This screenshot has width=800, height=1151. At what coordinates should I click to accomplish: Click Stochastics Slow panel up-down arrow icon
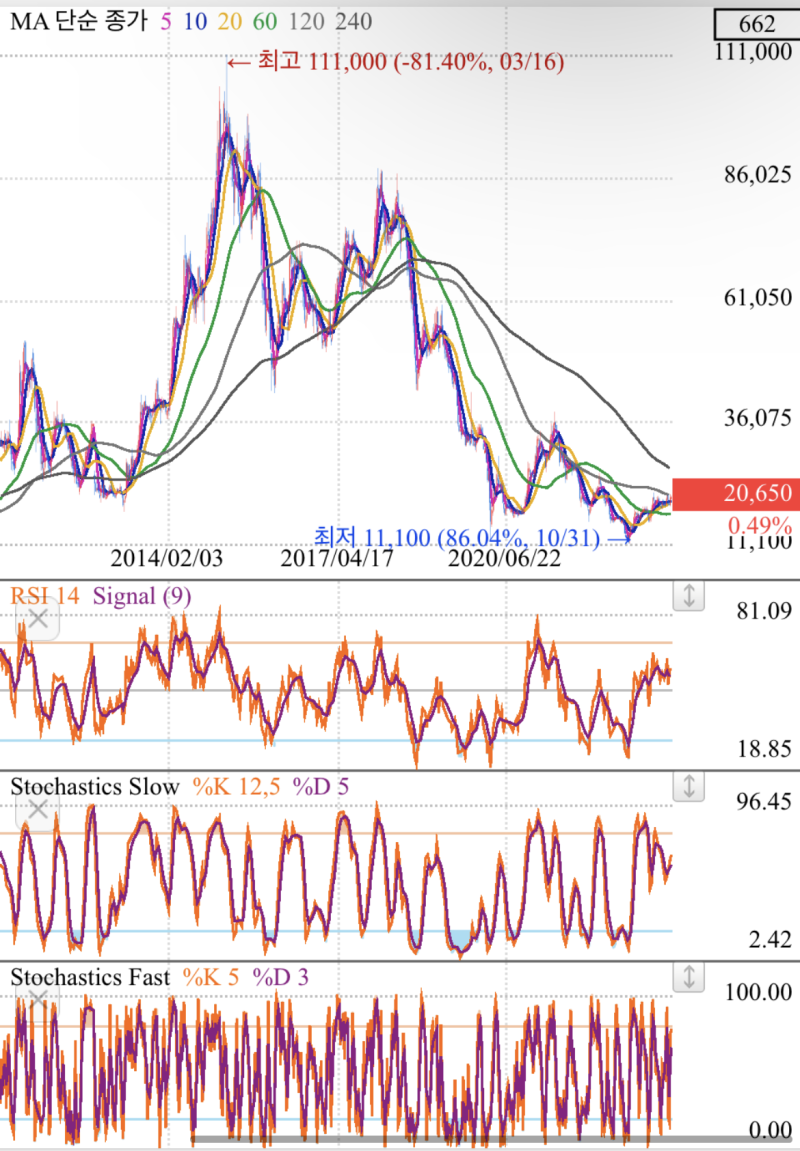(x=688, y=786)
